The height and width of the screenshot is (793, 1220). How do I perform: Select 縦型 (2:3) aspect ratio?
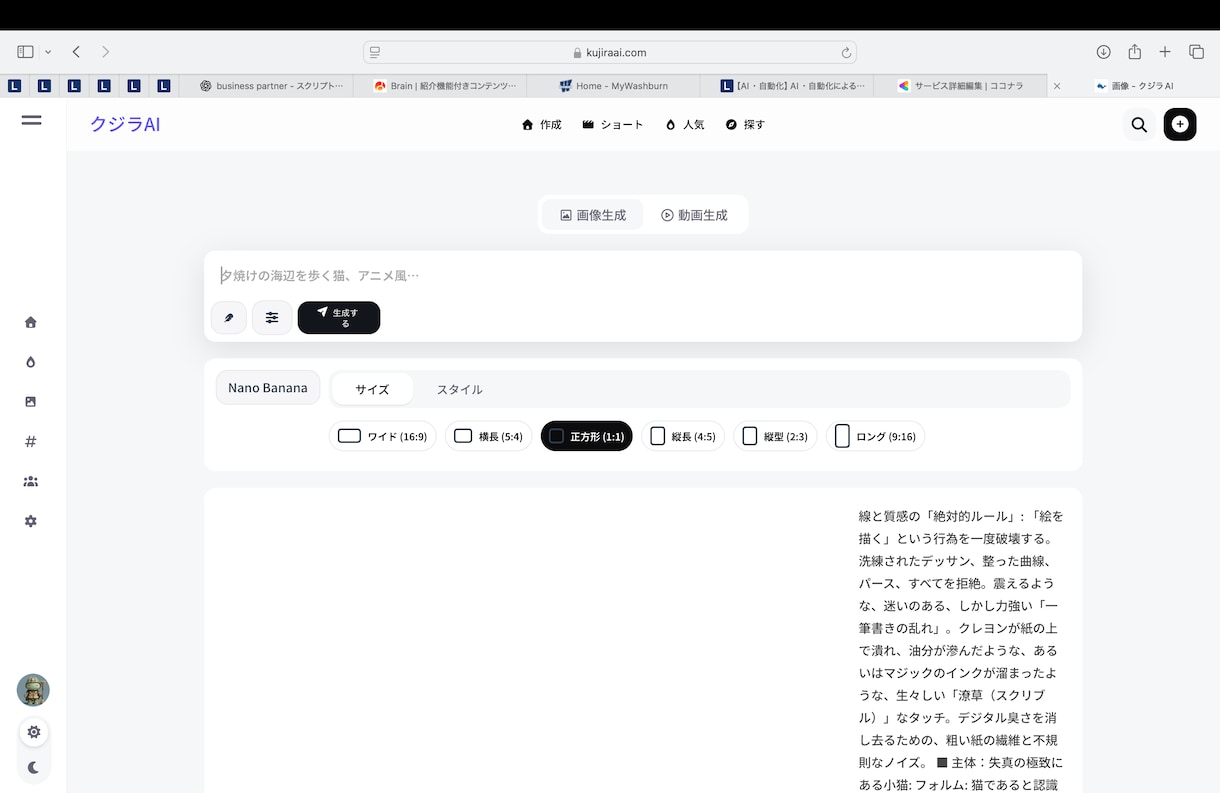click(x=775, y=436)
